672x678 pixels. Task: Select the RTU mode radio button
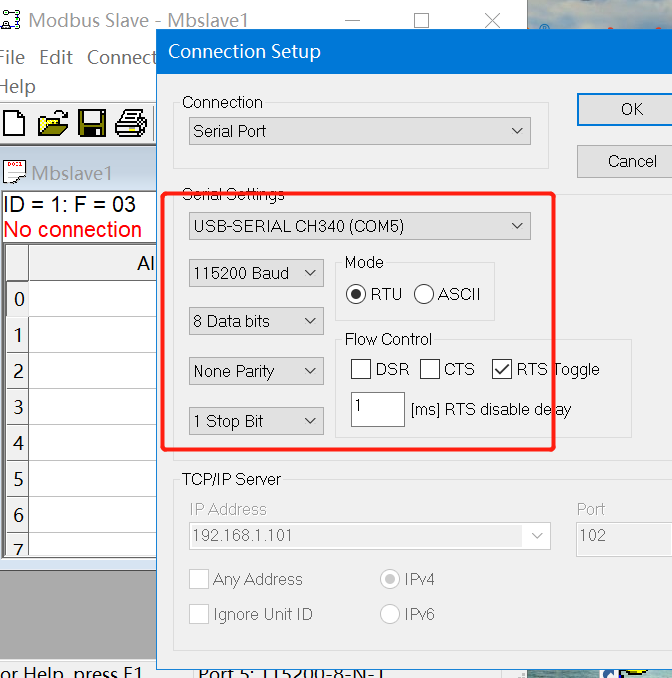[x=356, y=294]
